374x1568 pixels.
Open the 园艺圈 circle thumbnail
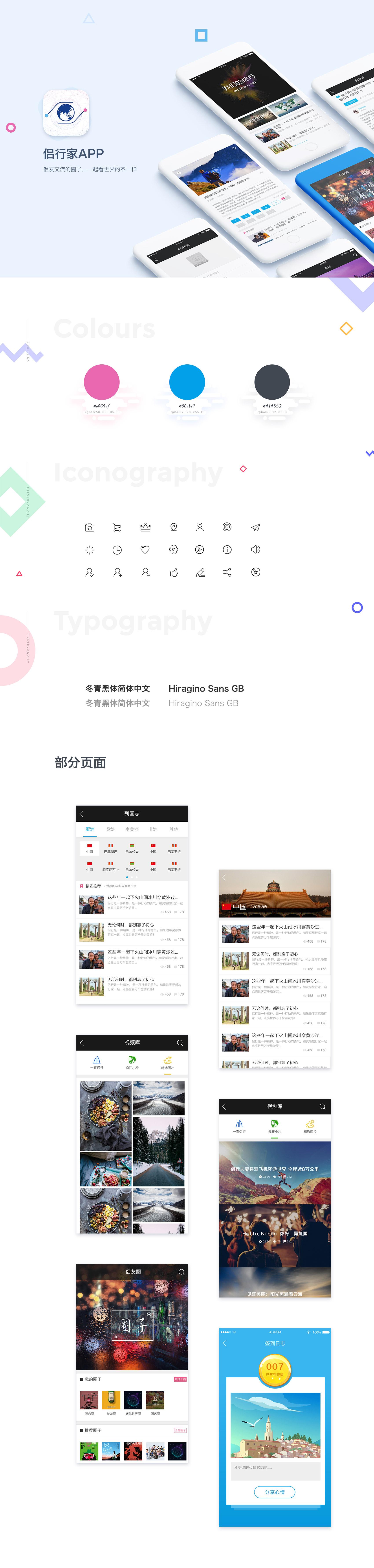155,1400
